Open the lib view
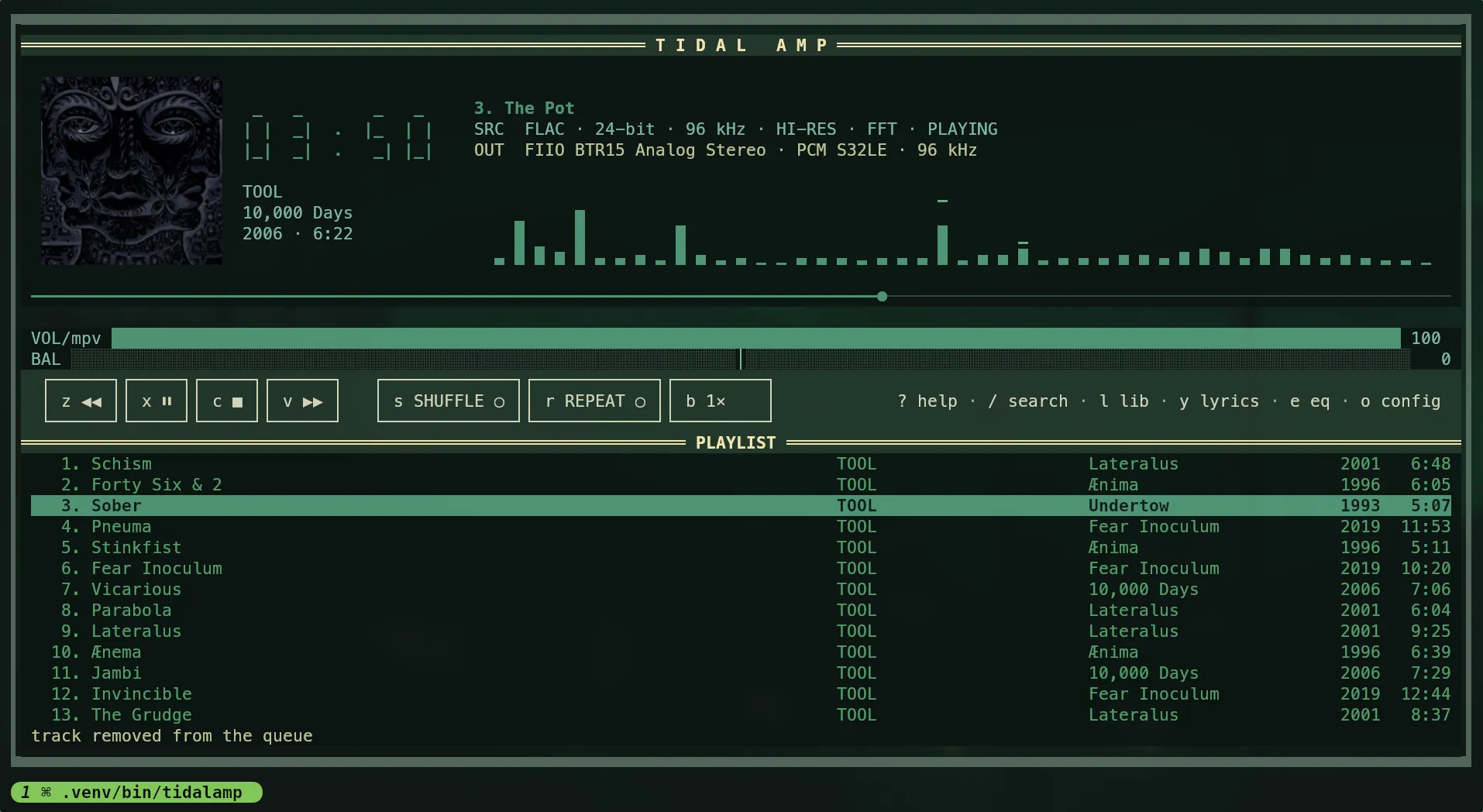Viewport: 1483px width, 812px height. (x=1124, y=401)
